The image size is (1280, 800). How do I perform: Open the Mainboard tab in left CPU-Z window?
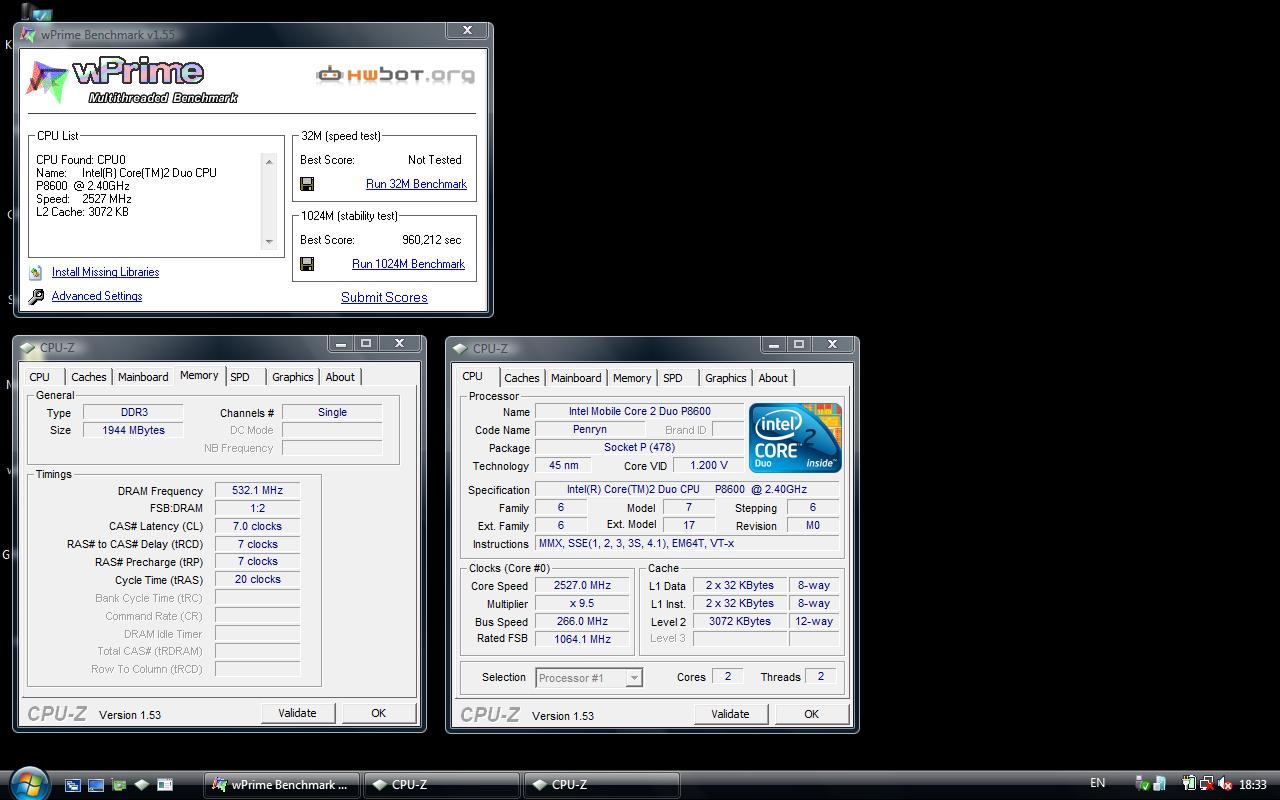[143, 377]
